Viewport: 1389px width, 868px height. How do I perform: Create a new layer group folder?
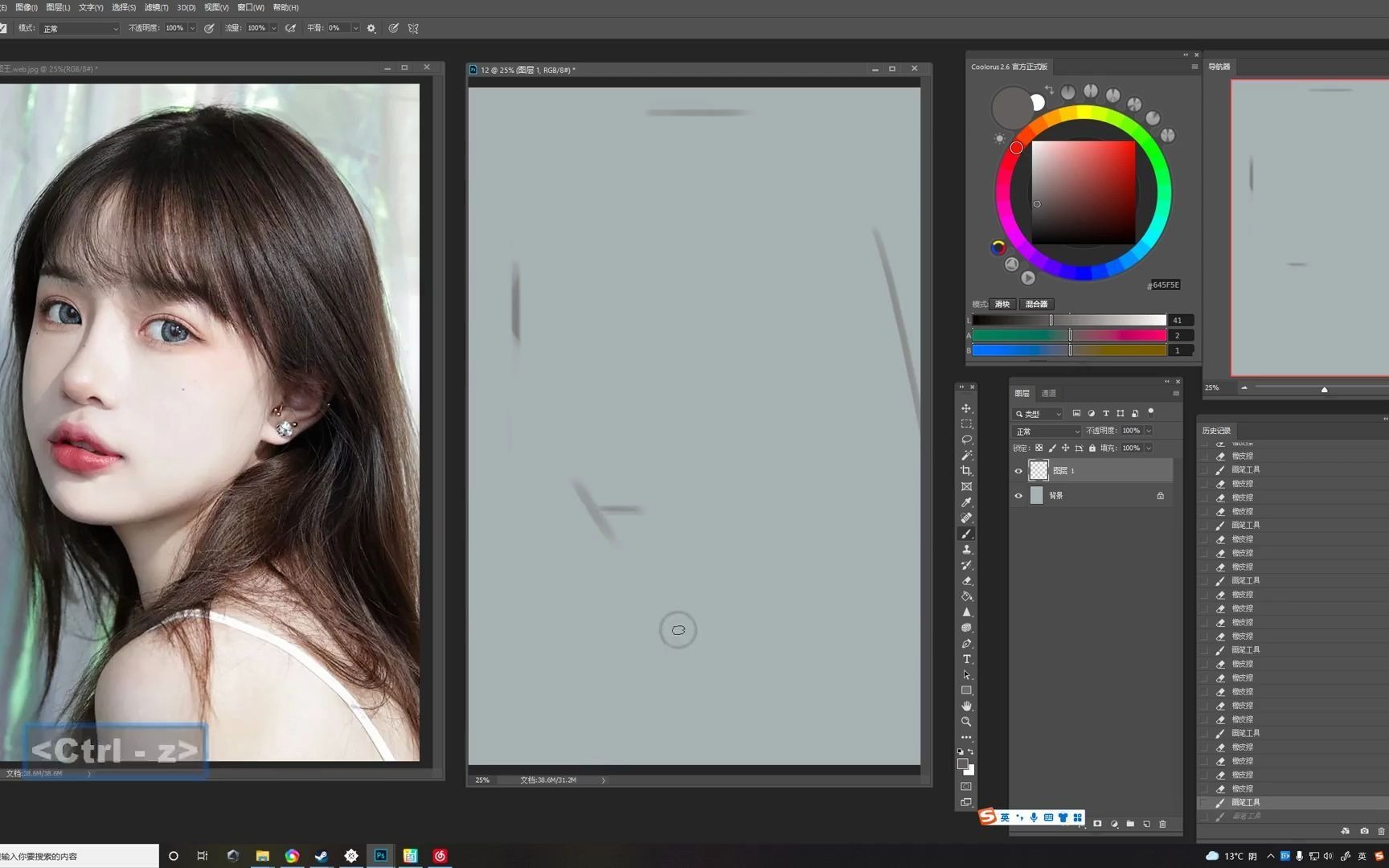click(1130, 824)
